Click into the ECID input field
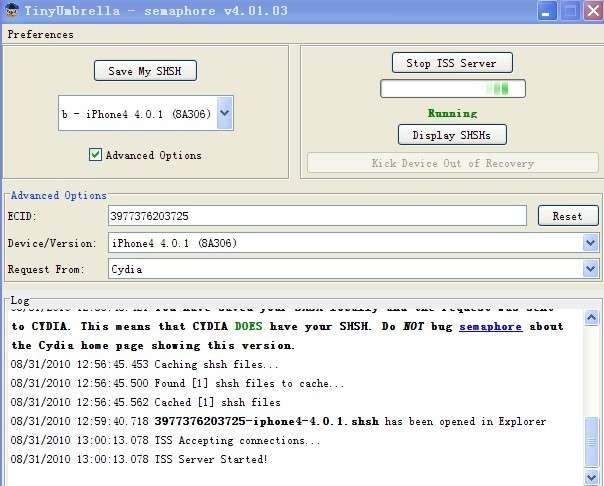Viewport: 604px width, 486px height. click(316, 216)
